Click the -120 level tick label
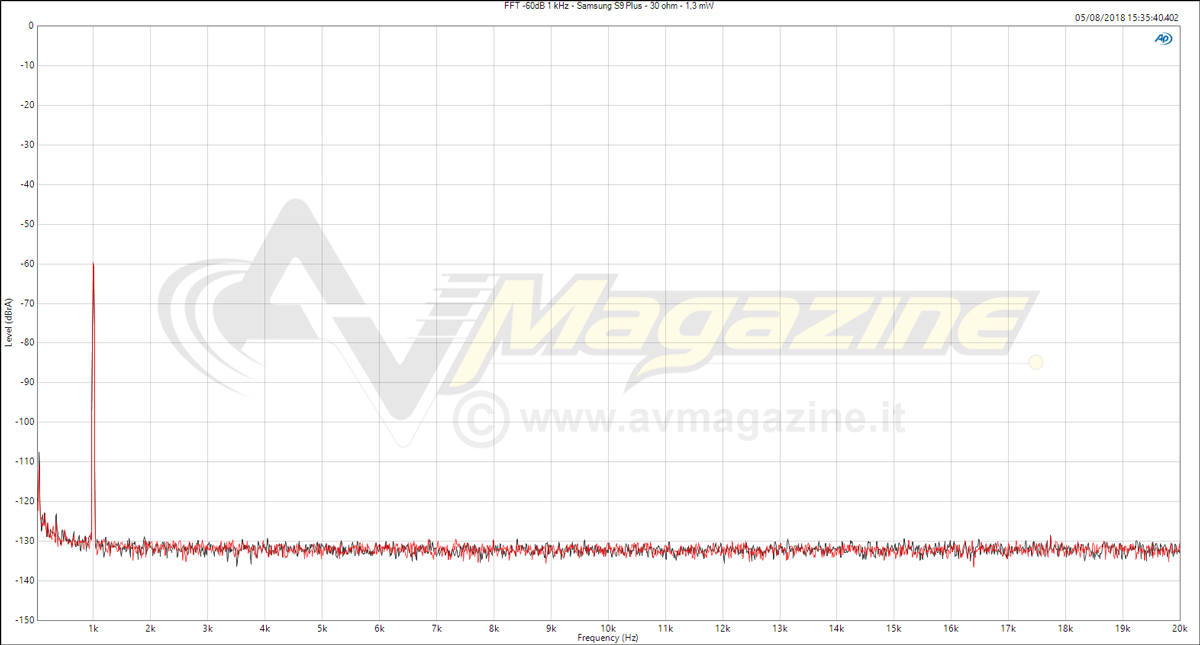This screenshot has height=645, width=1200. click(x=26, y=500)
